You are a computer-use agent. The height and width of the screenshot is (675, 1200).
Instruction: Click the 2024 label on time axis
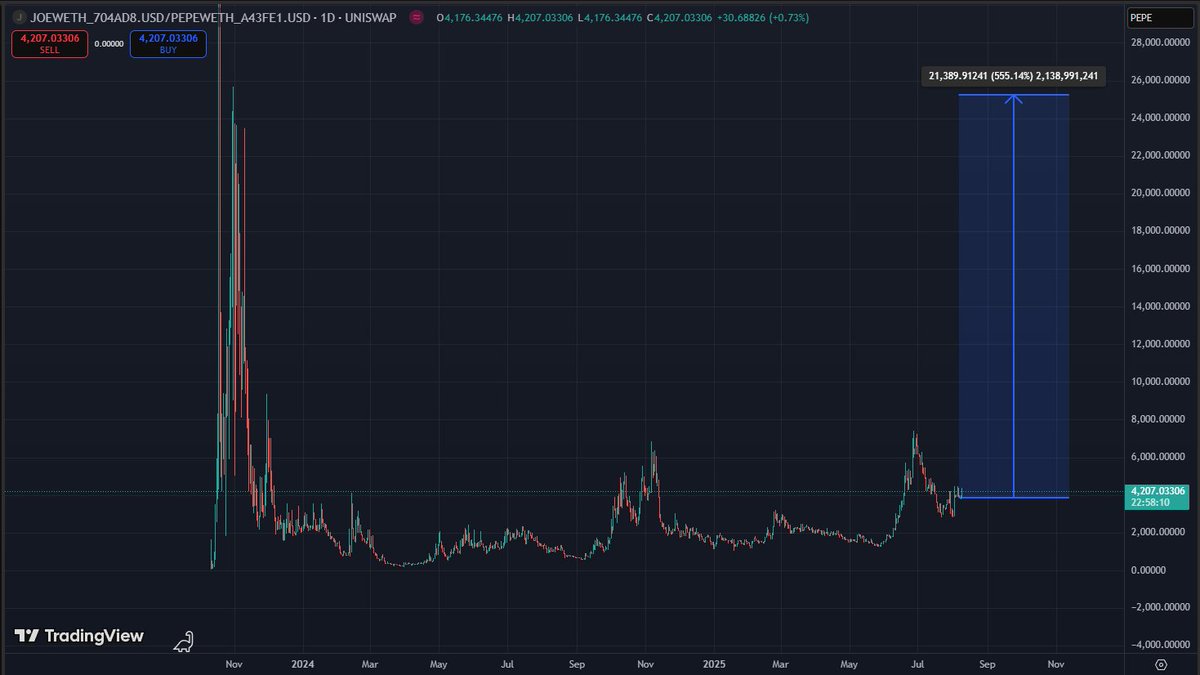click(303, 664)
